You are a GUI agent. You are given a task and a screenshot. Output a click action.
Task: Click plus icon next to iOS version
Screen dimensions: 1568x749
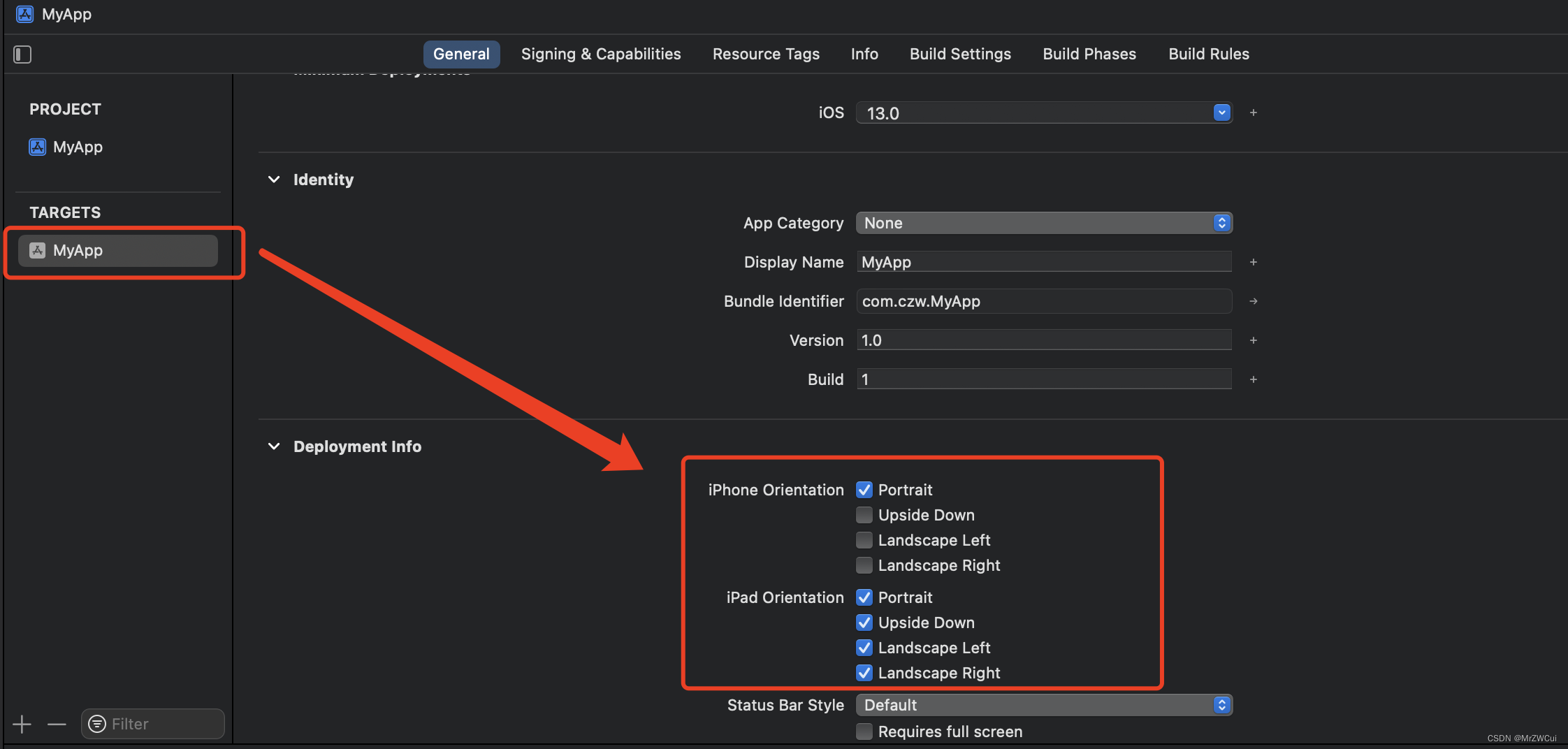[x=1254, y=112]
